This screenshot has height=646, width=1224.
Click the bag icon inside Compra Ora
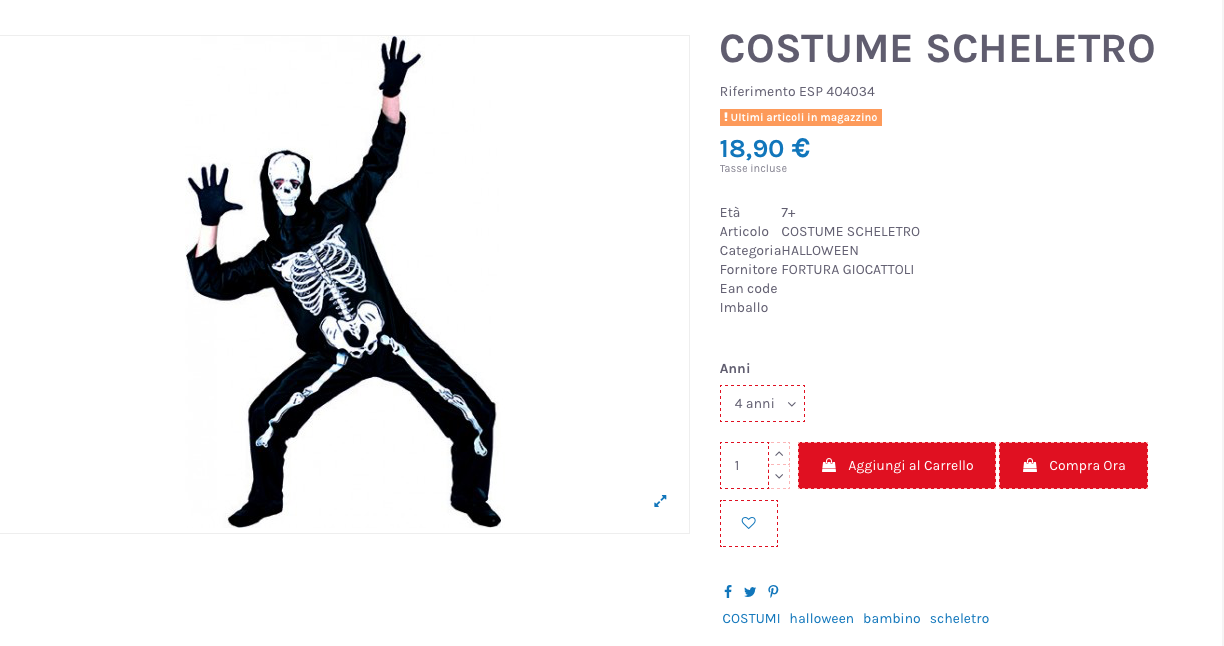click(1029, 464)
